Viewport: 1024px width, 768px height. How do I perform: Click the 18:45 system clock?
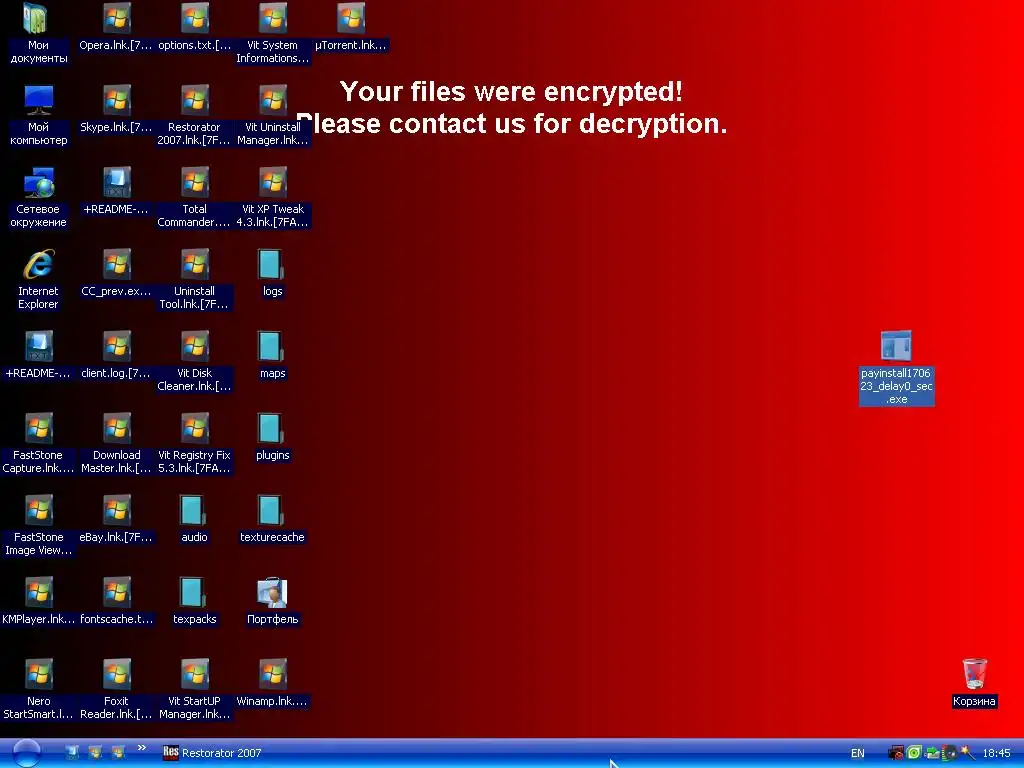tap(997, 753)
